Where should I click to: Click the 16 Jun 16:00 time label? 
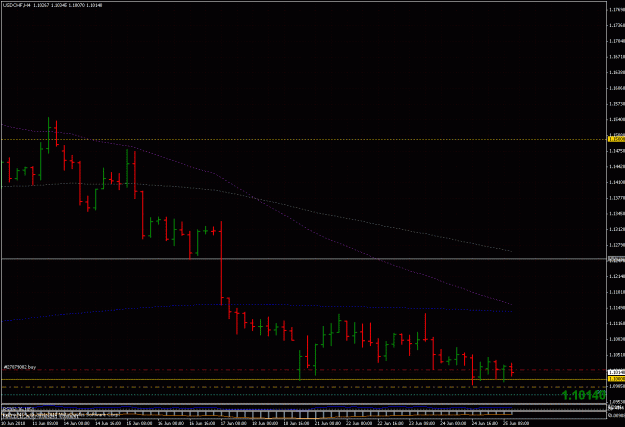pos(202,423)
